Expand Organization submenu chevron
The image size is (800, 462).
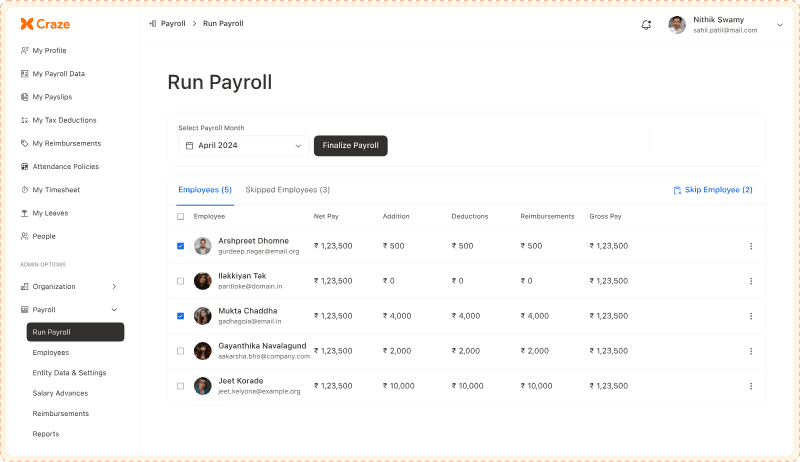(114, 287)
